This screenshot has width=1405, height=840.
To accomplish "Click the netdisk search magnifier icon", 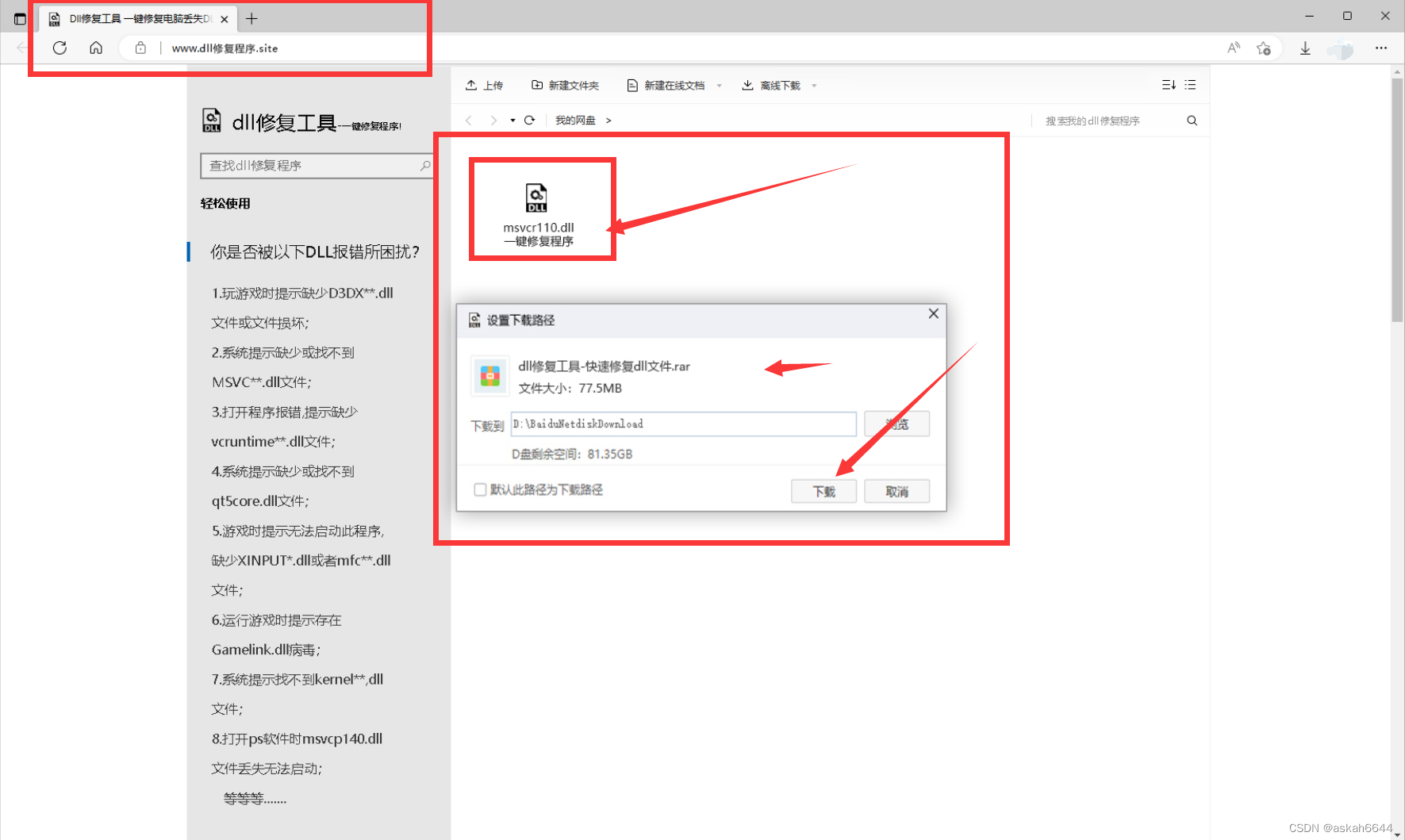I will 1192,121.
